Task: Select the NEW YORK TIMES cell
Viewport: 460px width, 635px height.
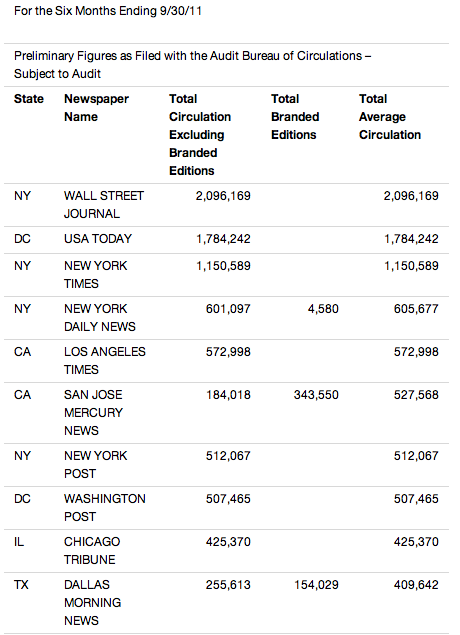Action: tap(96, 275)
